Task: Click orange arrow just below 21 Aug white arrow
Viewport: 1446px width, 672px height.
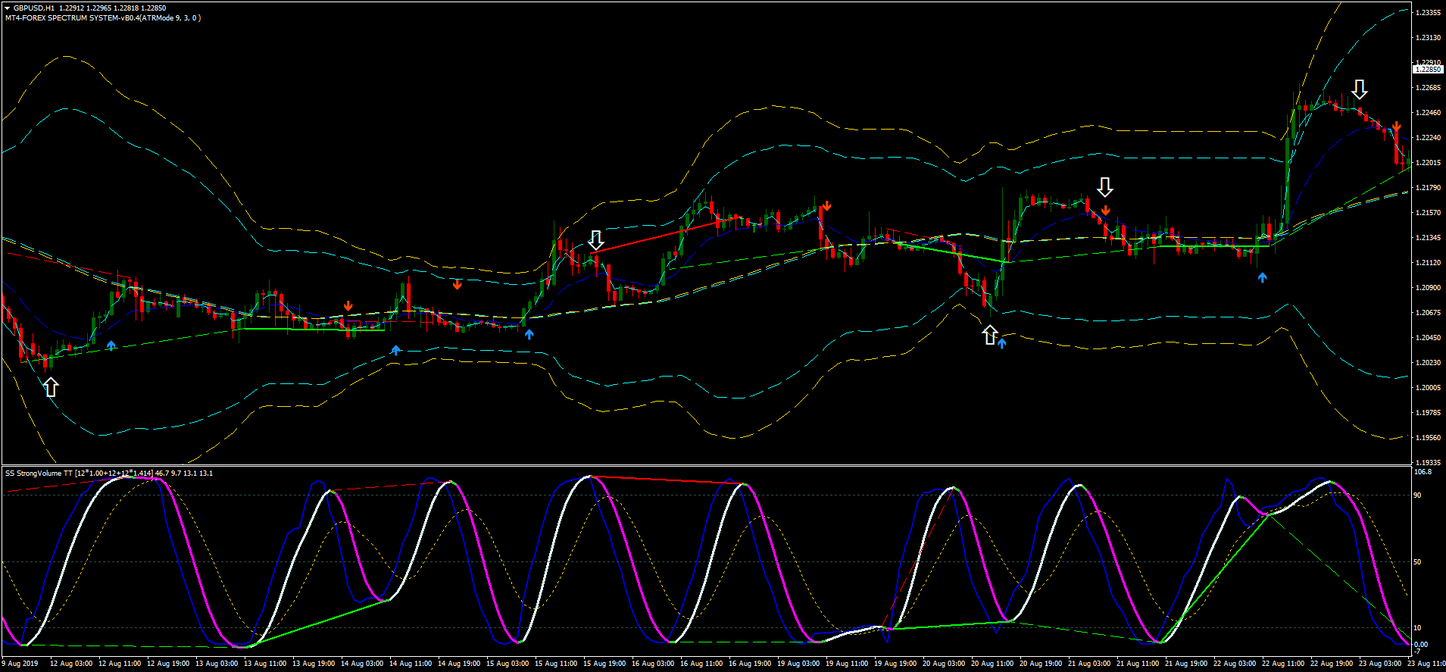Action: tap(1106, 210)
